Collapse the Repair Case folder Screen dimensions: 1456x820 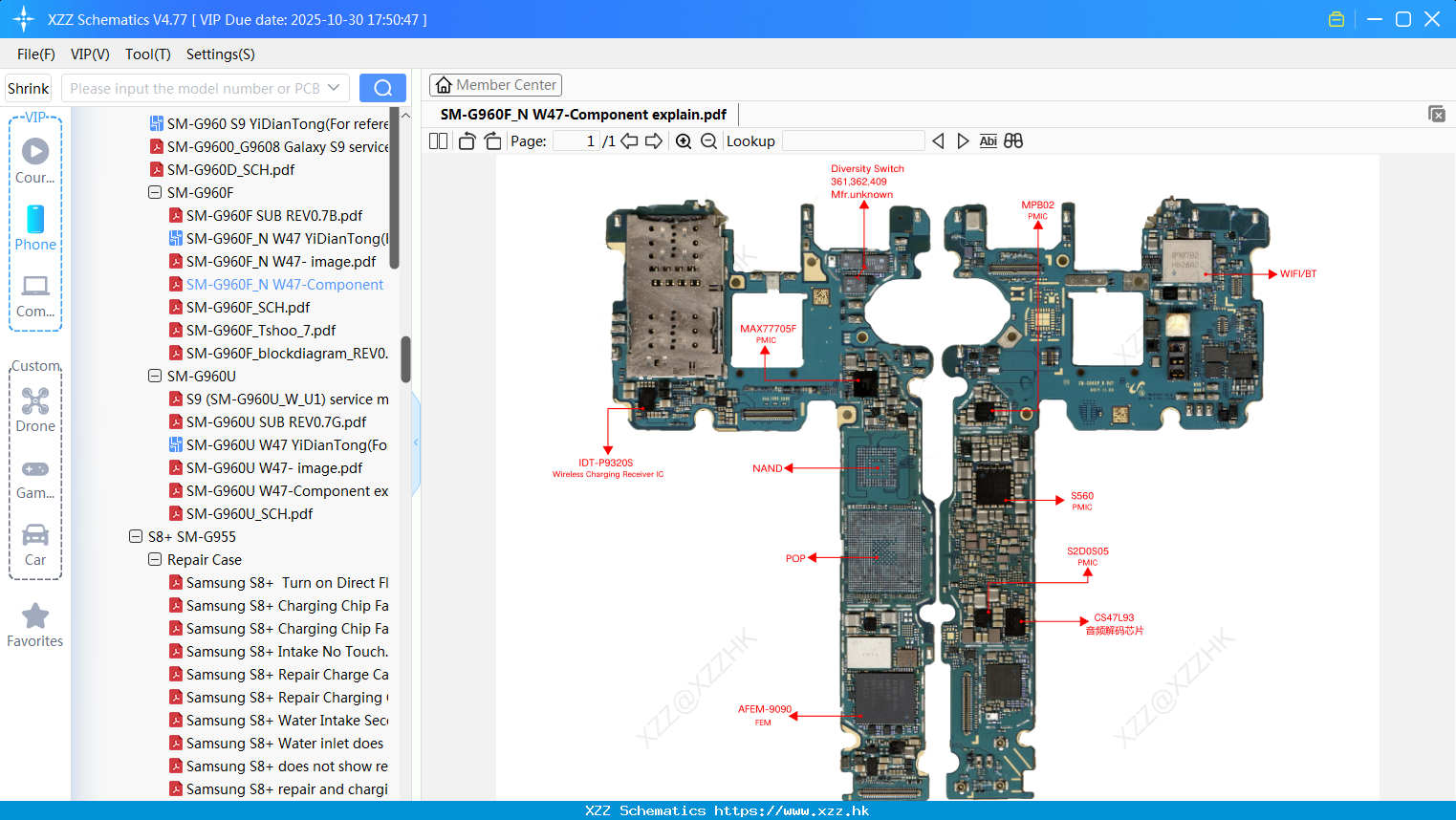coord(154,559)
